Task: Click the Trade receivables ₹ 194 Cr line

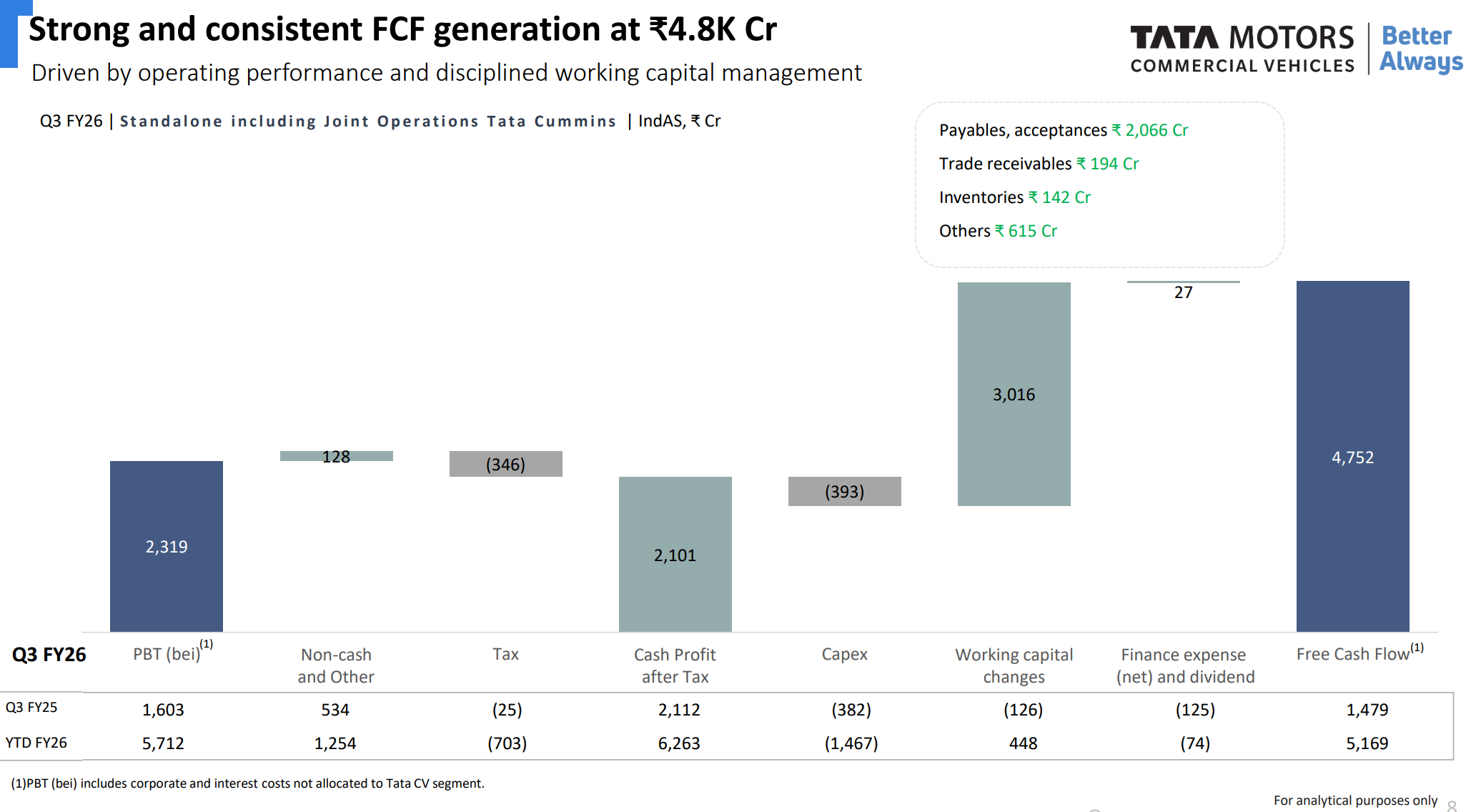Action: click(1039, 164)
